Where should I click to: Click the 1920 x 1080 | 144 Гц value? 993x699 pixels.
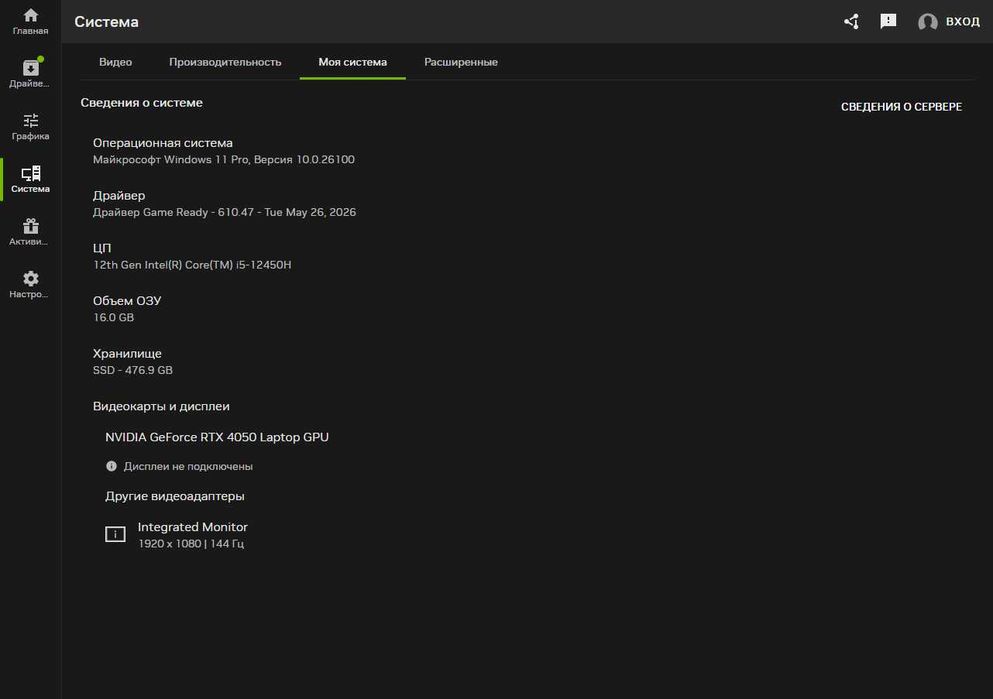[x=191, y=544]
